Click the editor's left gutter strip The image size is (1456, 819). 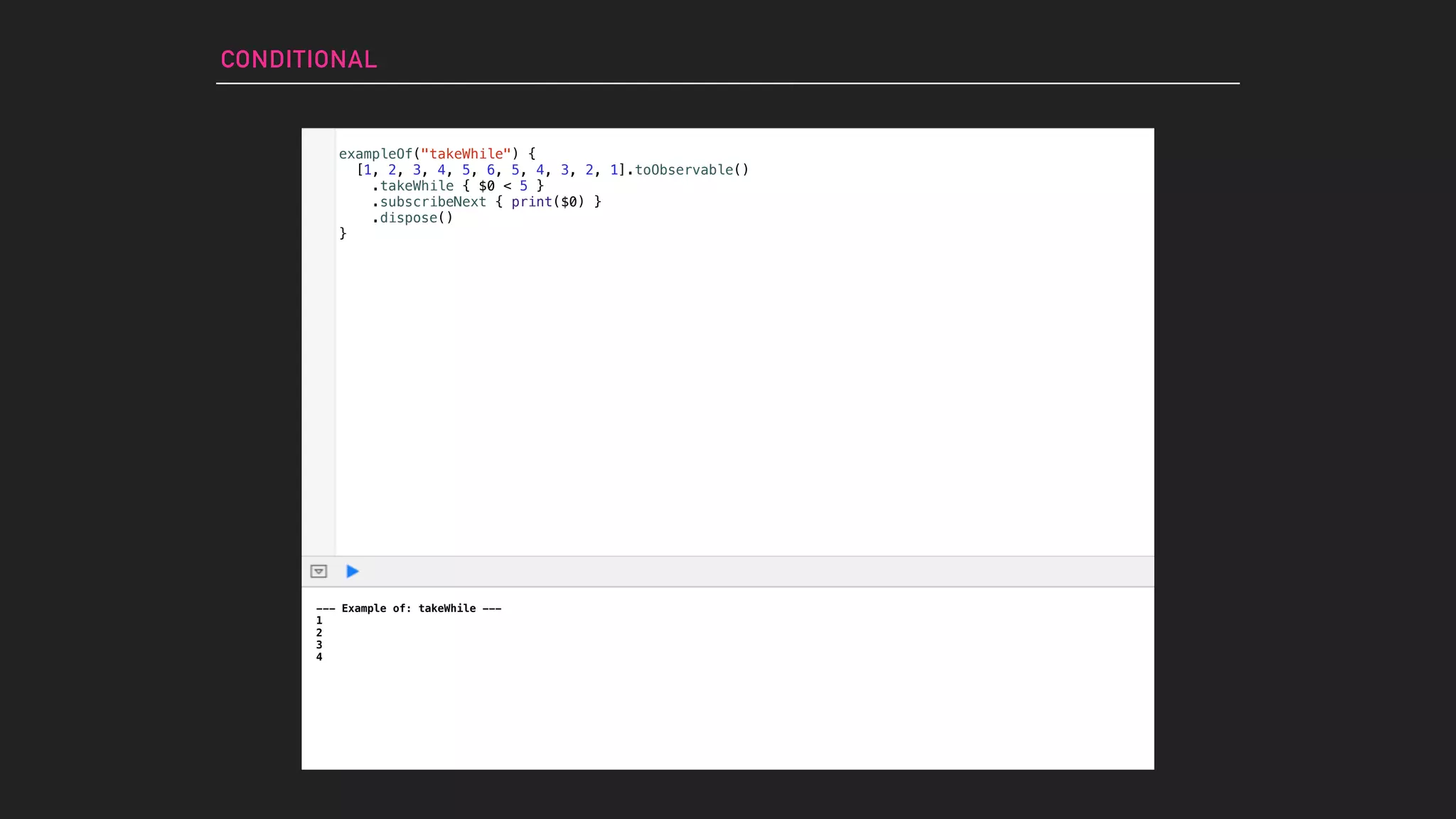coord(318,341)
